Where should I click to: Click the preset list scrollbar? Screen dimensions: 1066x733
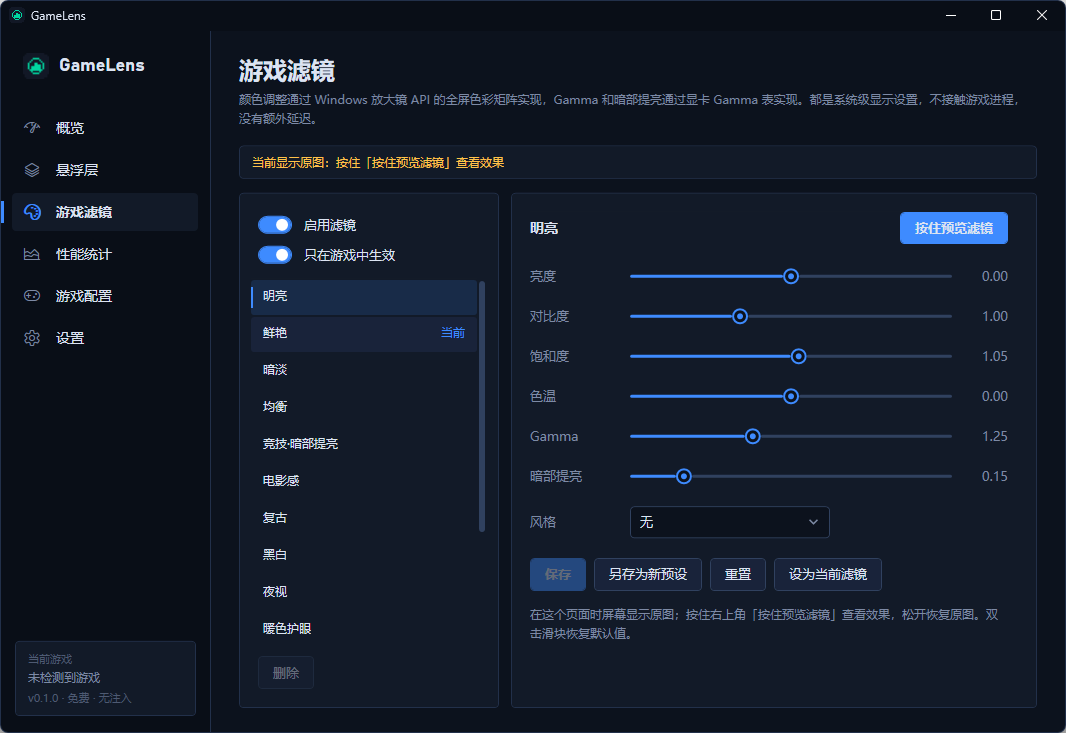pyautogui.click(x=482, y=407)
